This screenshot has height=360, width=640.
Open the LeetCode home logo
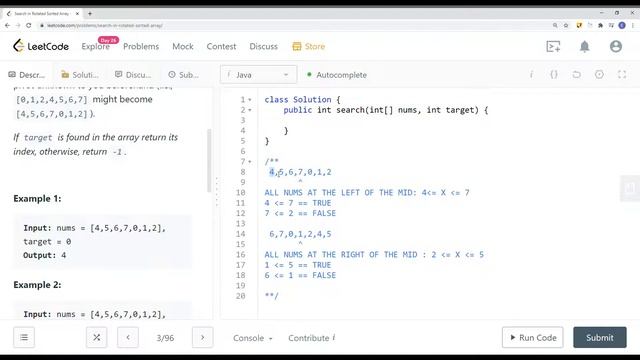tap(41, 46)
